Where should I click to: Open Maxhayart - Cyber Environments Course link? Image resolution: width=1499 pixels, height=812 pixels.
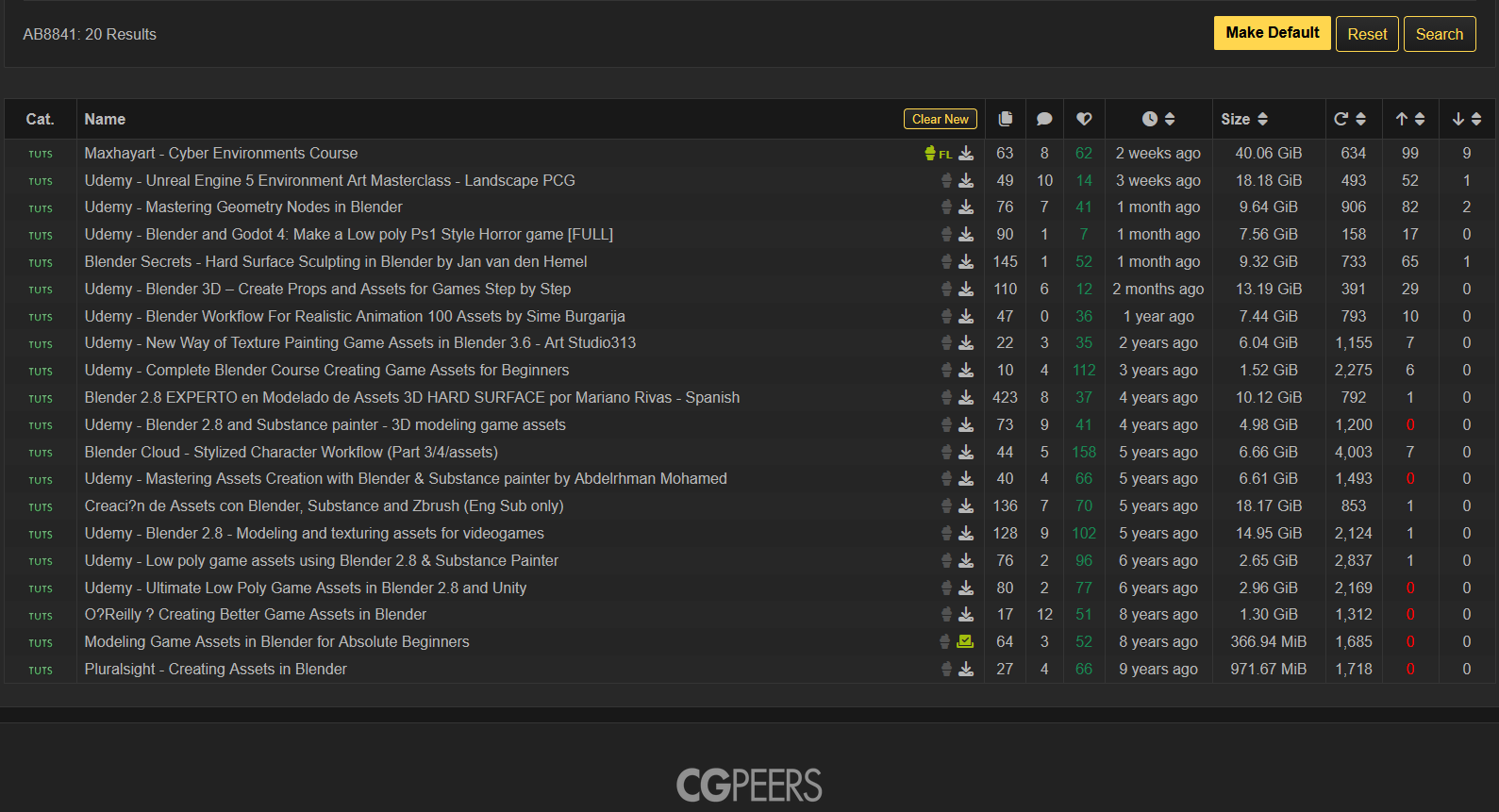221,153
